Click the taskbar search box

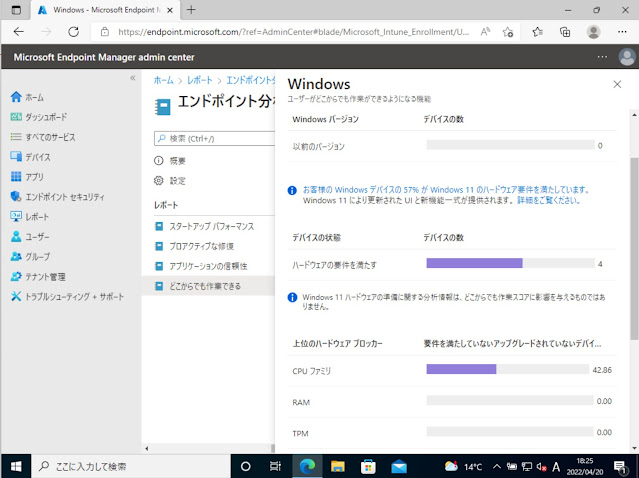[131, 466]
